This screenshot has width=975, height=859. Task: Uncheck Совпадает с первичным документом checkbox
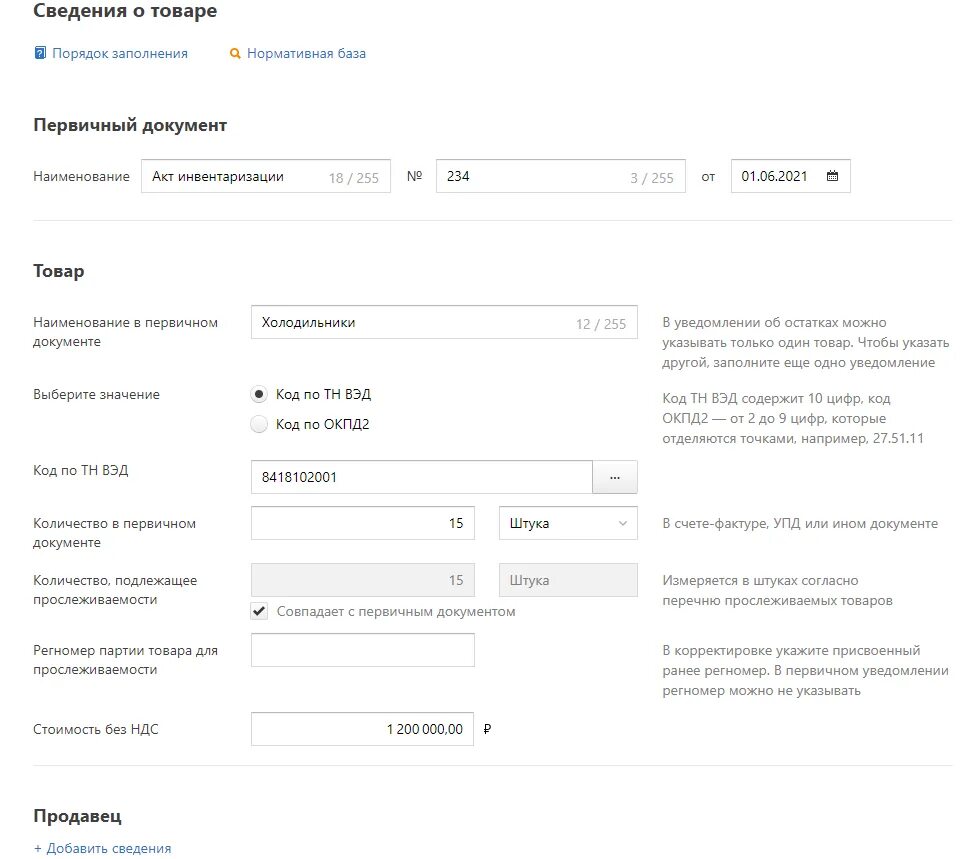coord(259,611)
